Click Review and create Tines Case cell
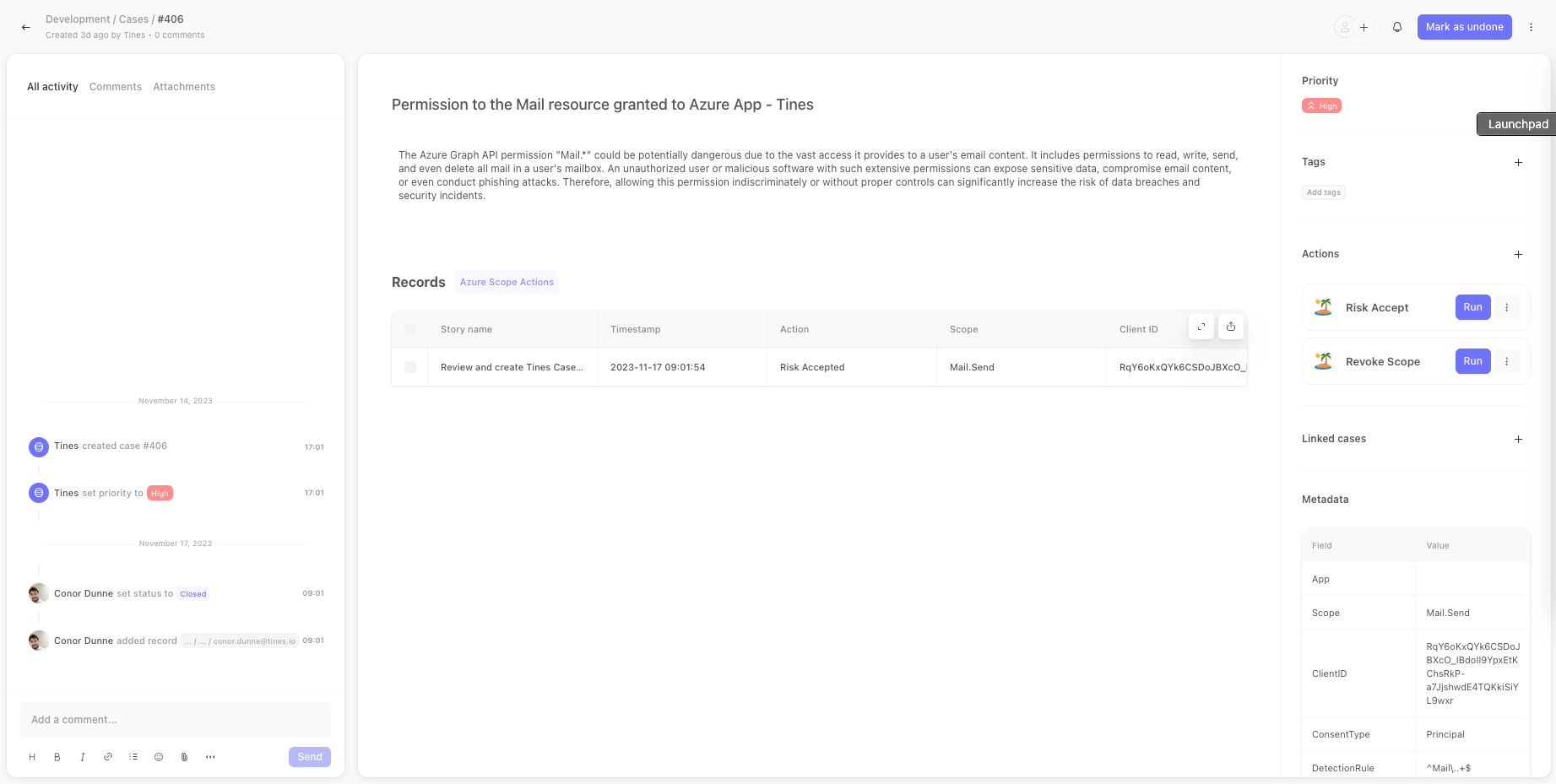This screenshot has height=784, width=1556. point(512,367)
